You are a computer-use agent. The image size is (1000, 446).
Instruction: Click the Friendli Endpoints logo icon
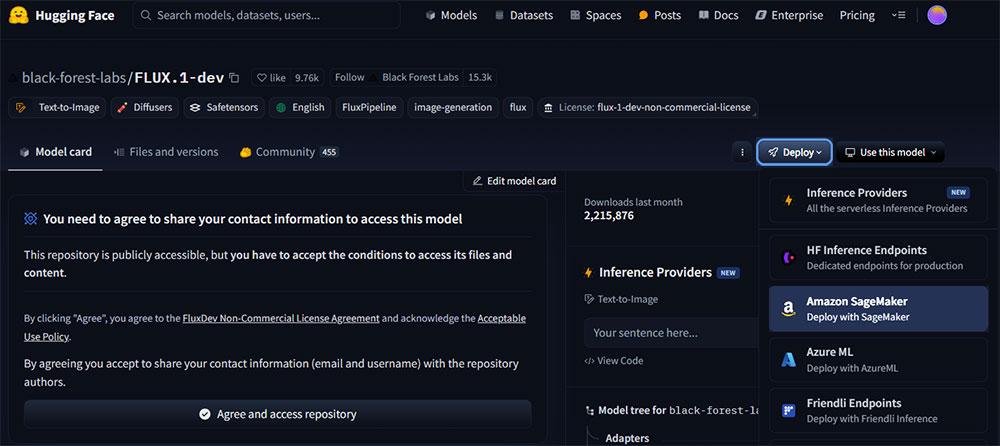pos(788,411)
